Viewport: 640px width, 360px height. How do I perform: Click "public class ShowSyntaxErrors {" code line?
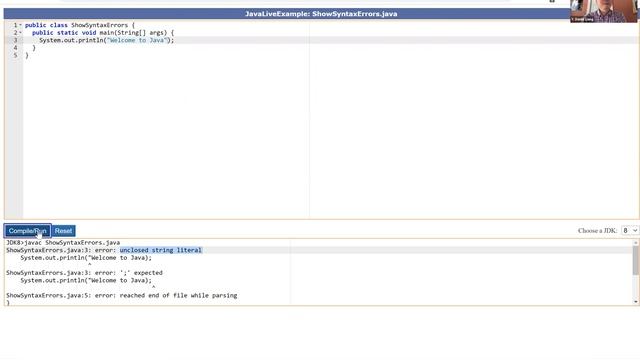(80, 25)
